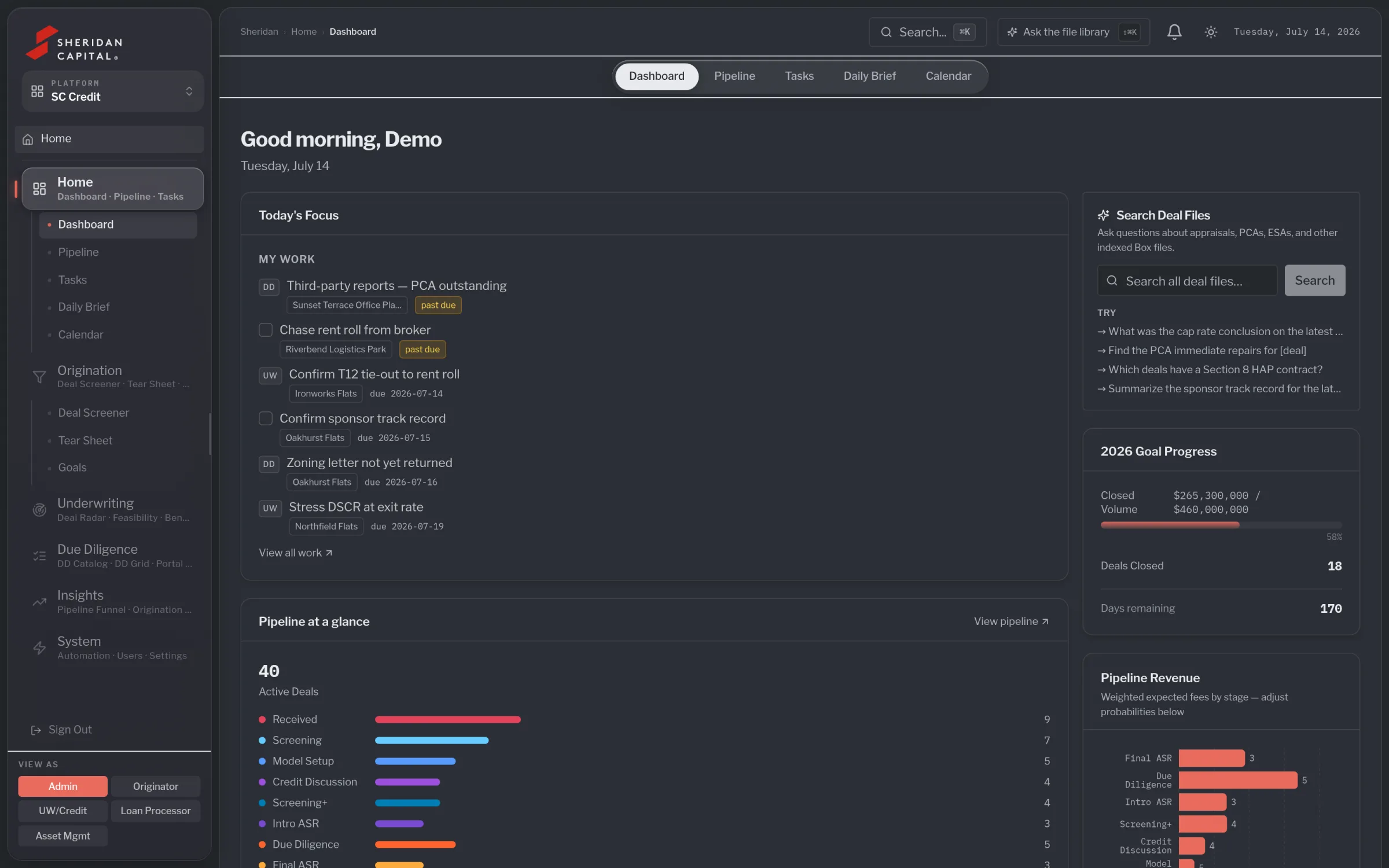
Task: Click the Riverbend Logistics Park tag
Action: point(336,350)
